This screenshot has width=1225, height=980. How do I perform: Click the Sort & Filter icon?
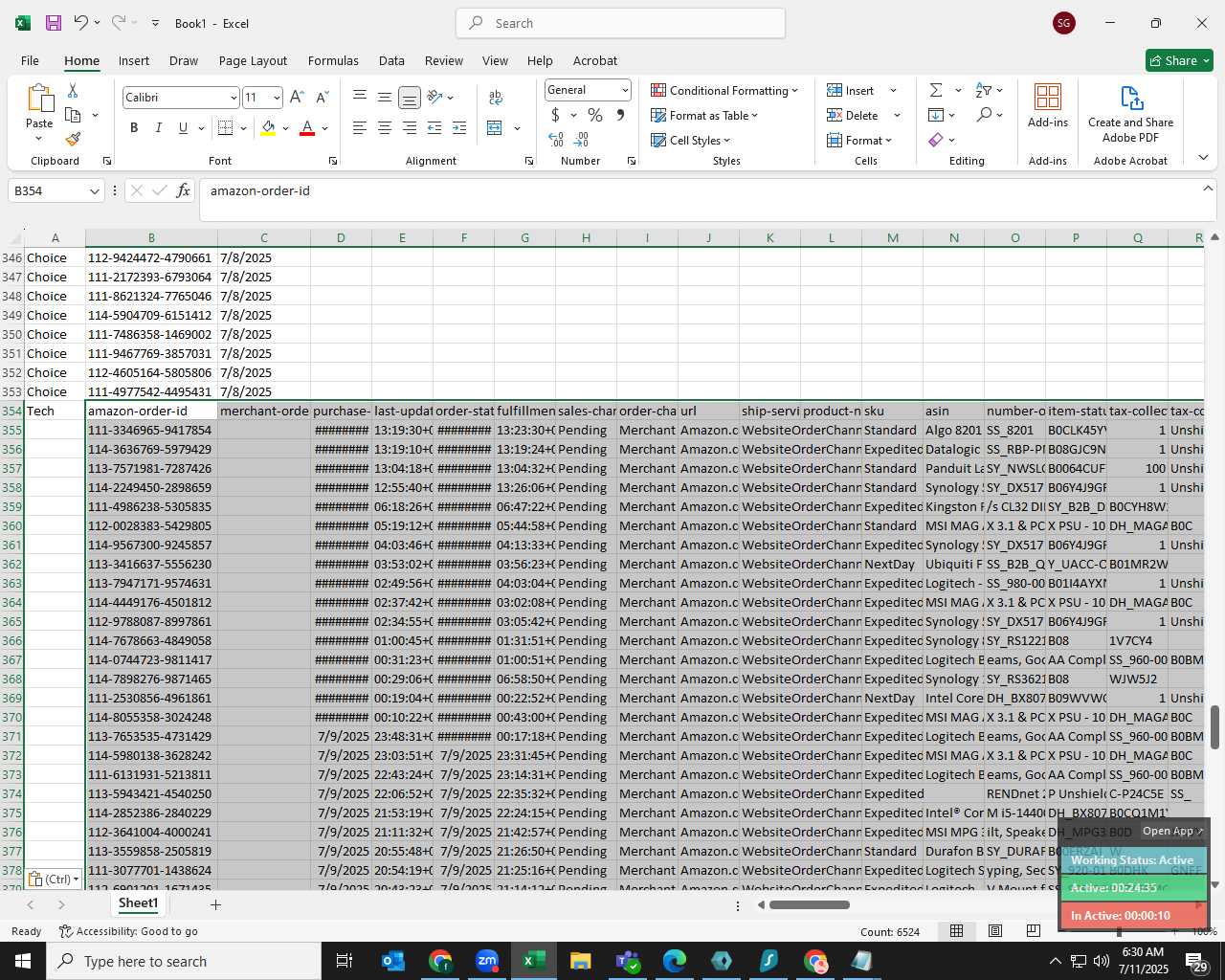pos(984,90)
